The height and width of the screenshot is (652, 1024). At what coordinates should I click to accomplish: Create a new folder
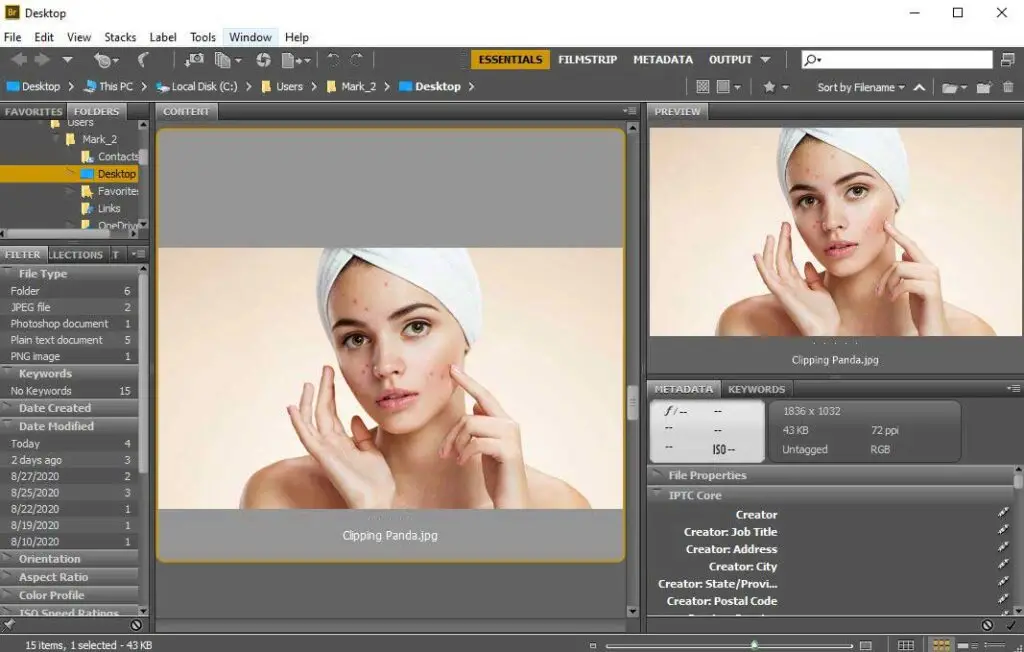(x=984, y=87)
